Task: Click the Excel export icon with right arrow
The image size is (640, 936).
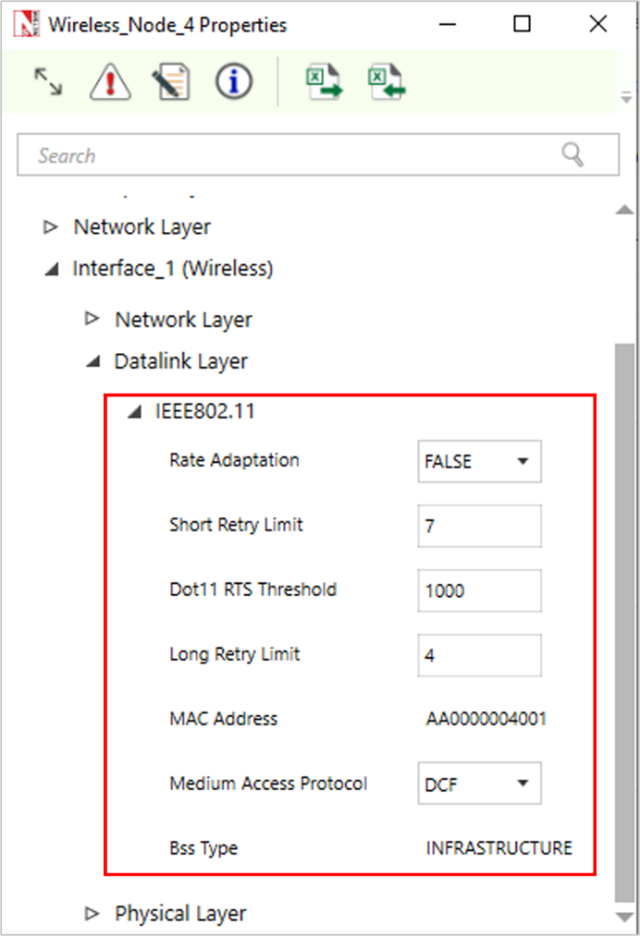Action: [x=323, y=82]
